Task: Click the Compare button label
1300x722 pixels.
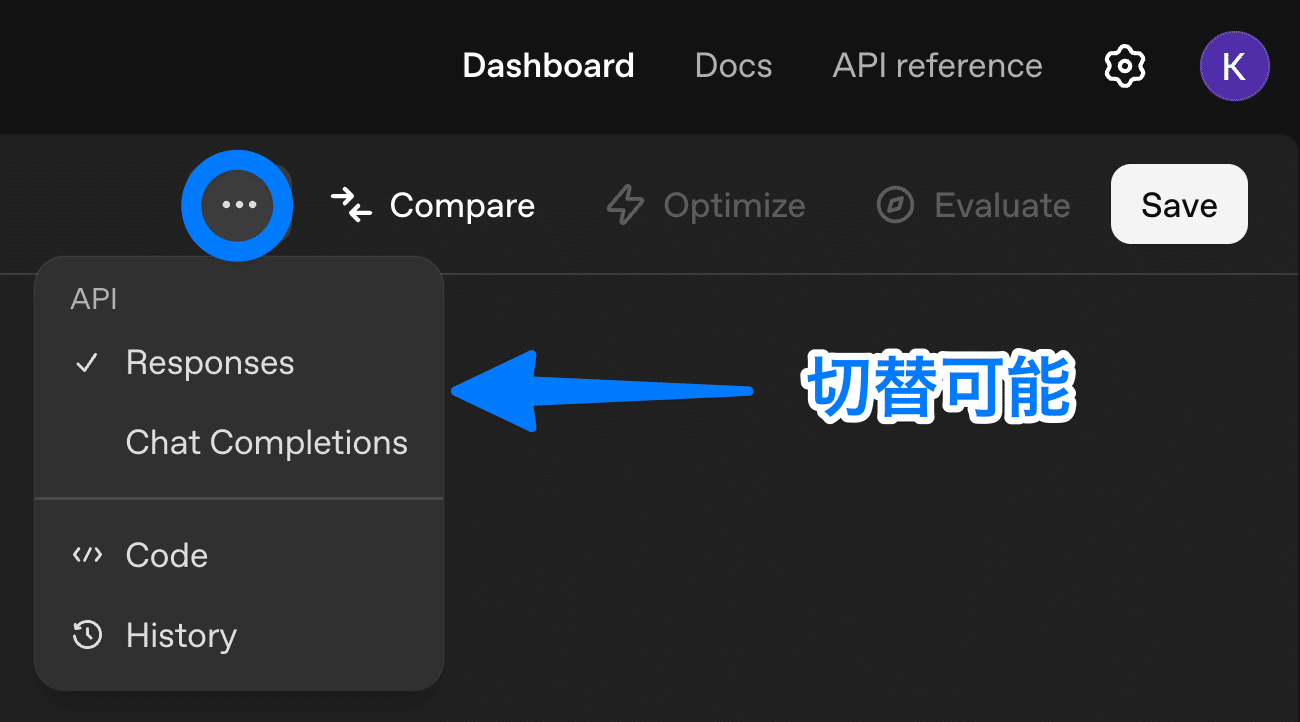Action: [x=462, y=205]
